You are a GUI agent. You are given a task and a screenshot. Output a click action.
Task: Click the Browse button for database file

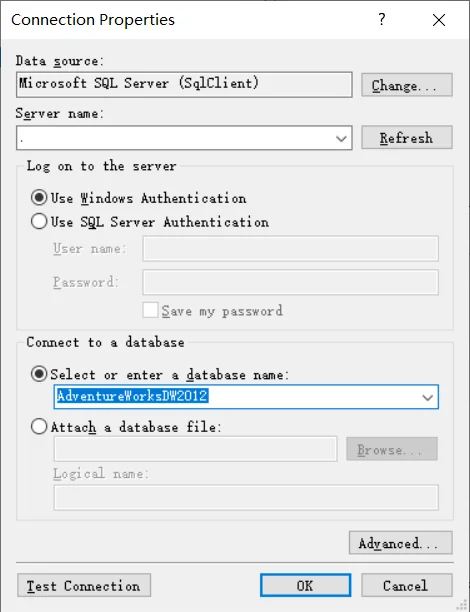point(392,449)
